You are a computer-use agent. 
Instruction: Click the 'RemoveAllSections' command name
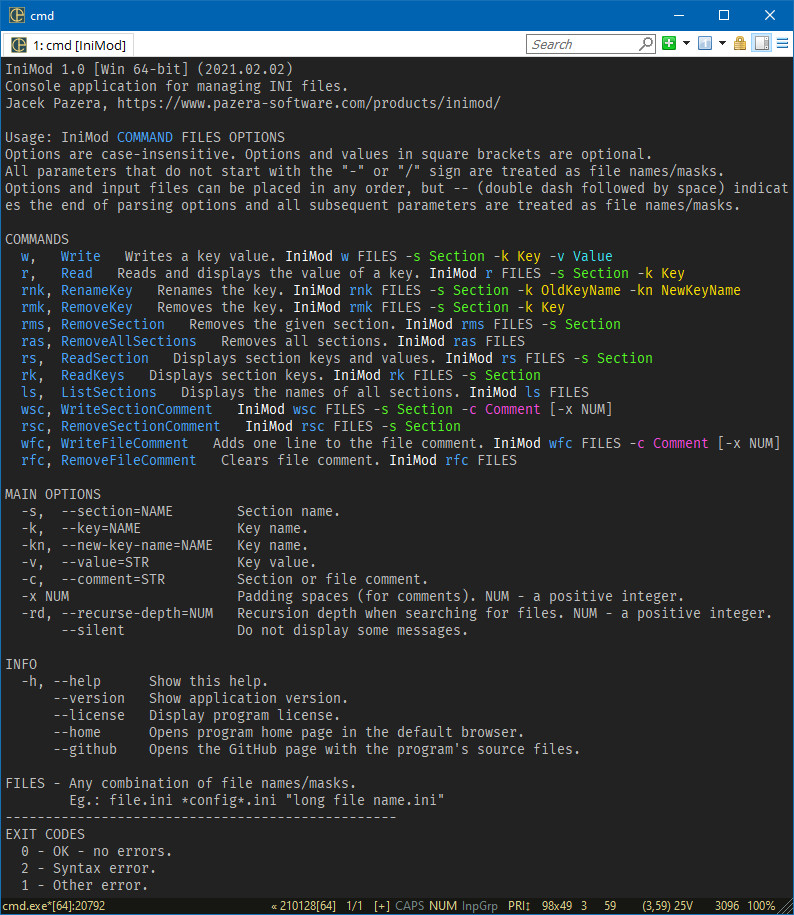(129, 341)
